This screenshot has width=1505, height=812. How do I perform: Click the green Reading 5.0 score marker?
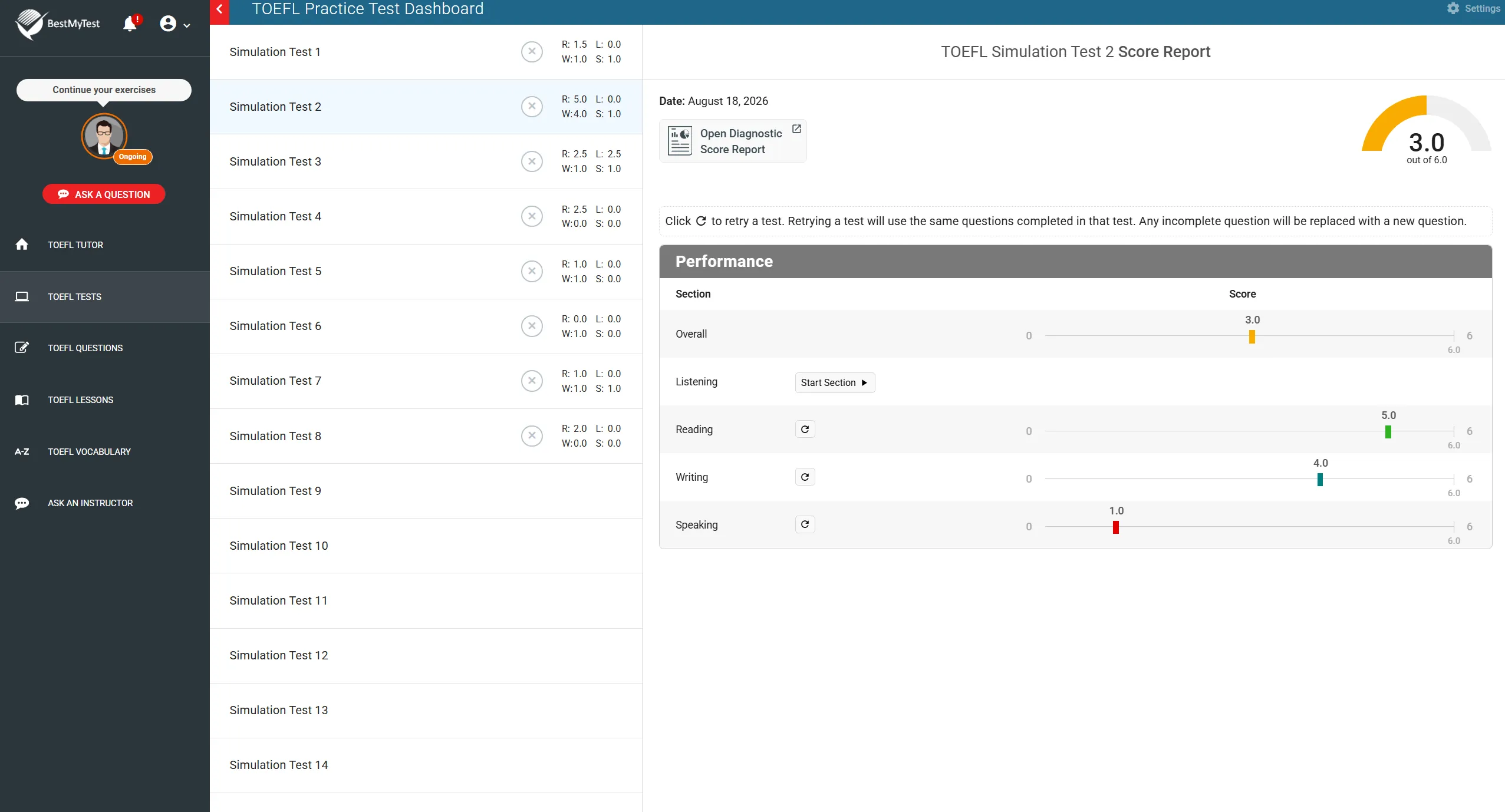click(x=1388, y=432)
